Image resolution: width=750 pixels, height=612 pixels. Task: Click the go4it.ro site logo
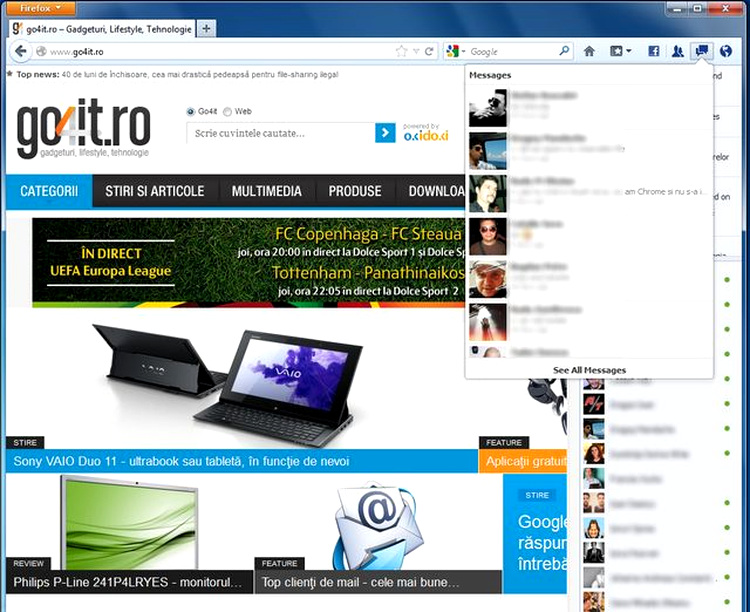pos(84,128)
